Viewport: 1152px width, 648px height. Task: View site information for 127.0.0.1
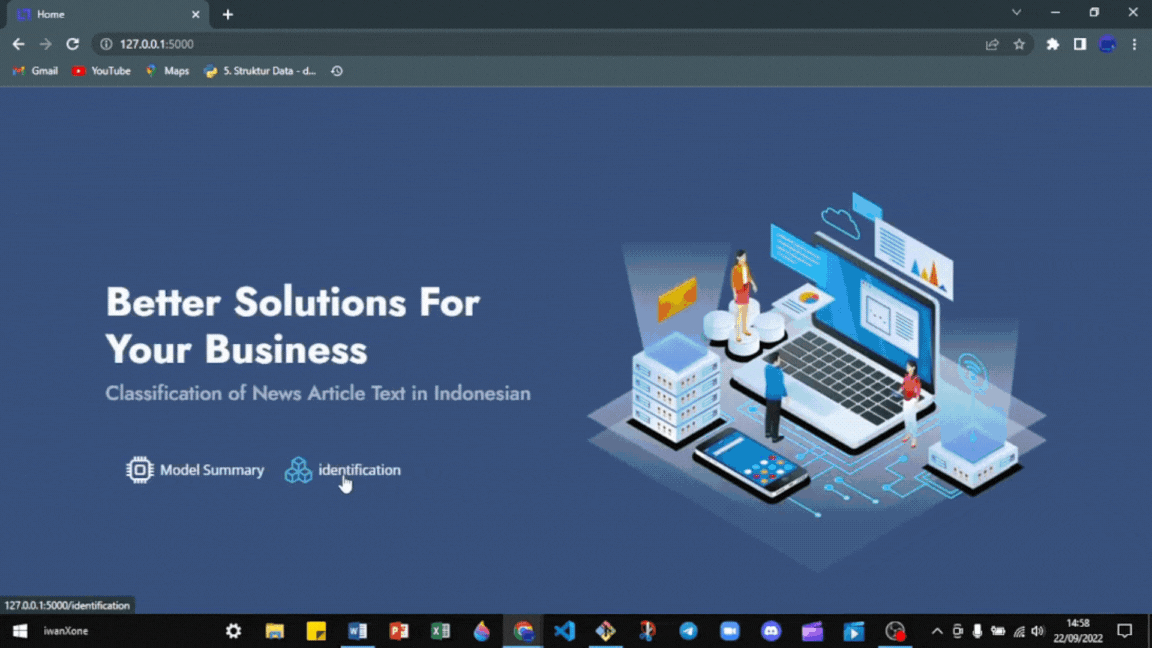pyautogui.click(x=107, y=44)
